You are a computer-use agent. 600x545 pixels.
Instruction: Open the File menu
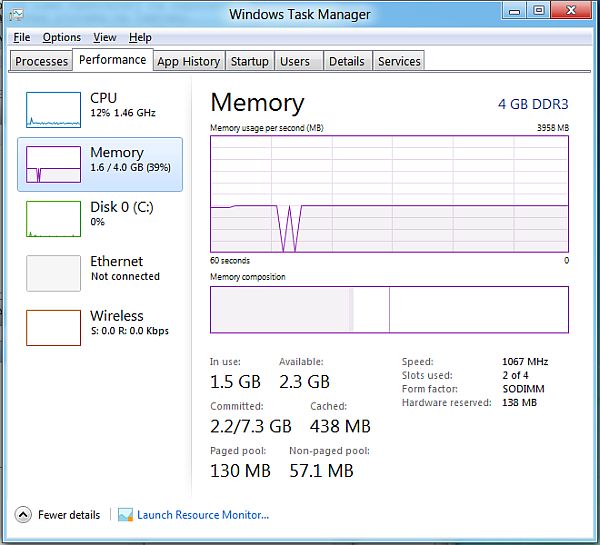22,37
